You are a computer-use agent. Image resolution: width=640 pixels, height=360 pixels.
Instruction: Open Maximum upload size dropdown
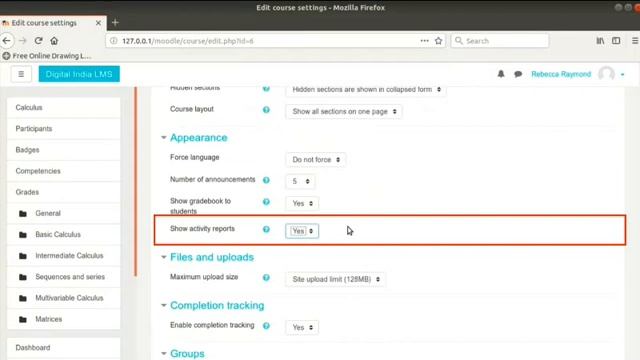(336, 279)
